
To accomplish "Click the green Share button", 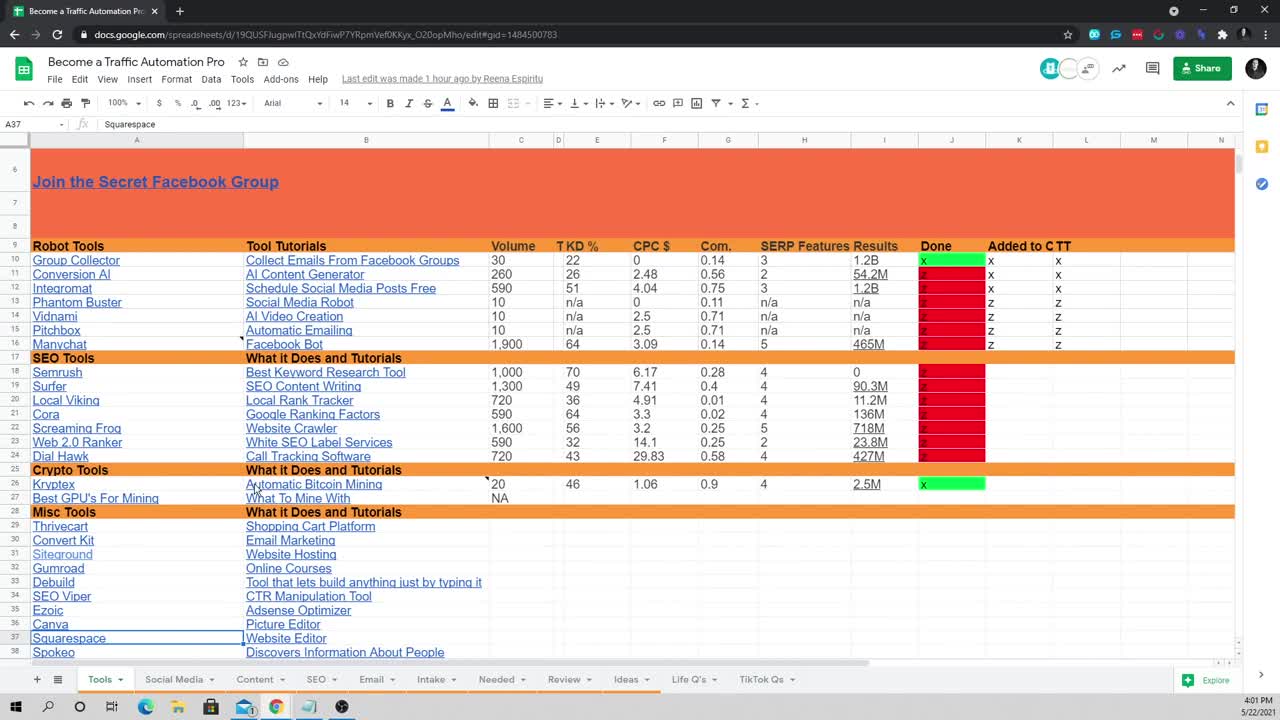I will click(x=1202, y=68).
